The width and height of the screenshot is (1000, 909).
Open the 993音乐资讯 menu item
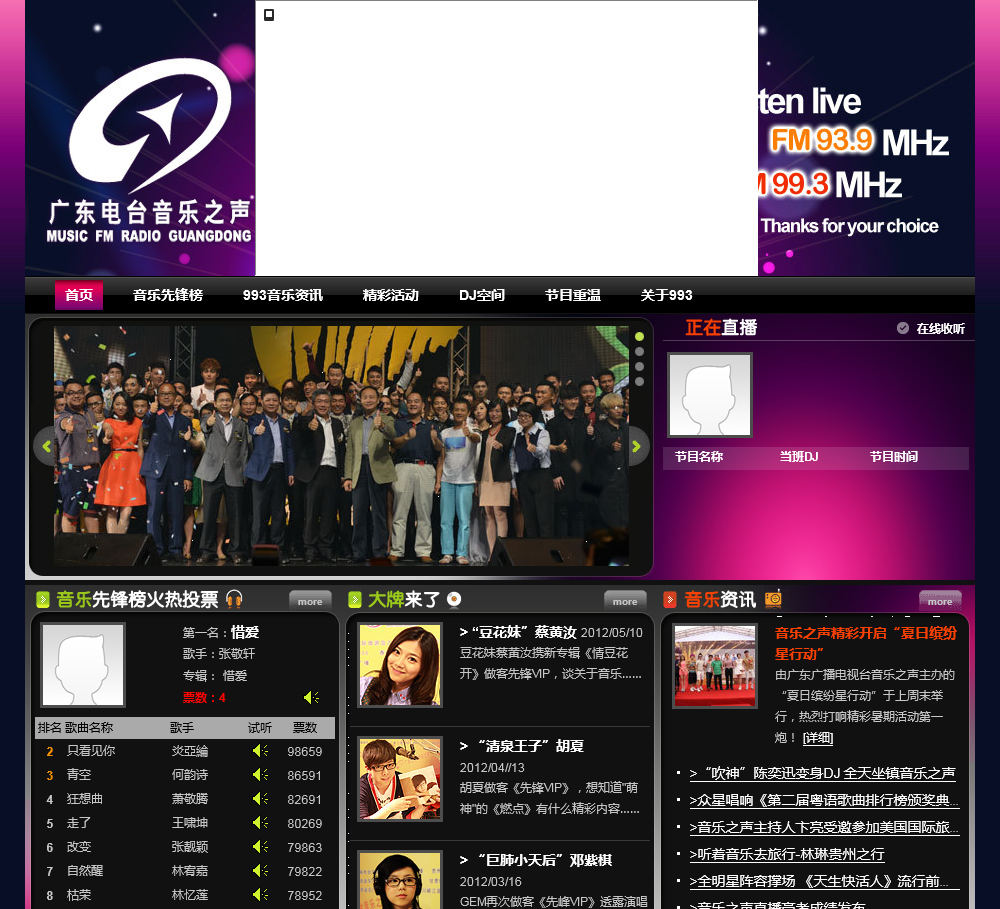pos(283,295)
